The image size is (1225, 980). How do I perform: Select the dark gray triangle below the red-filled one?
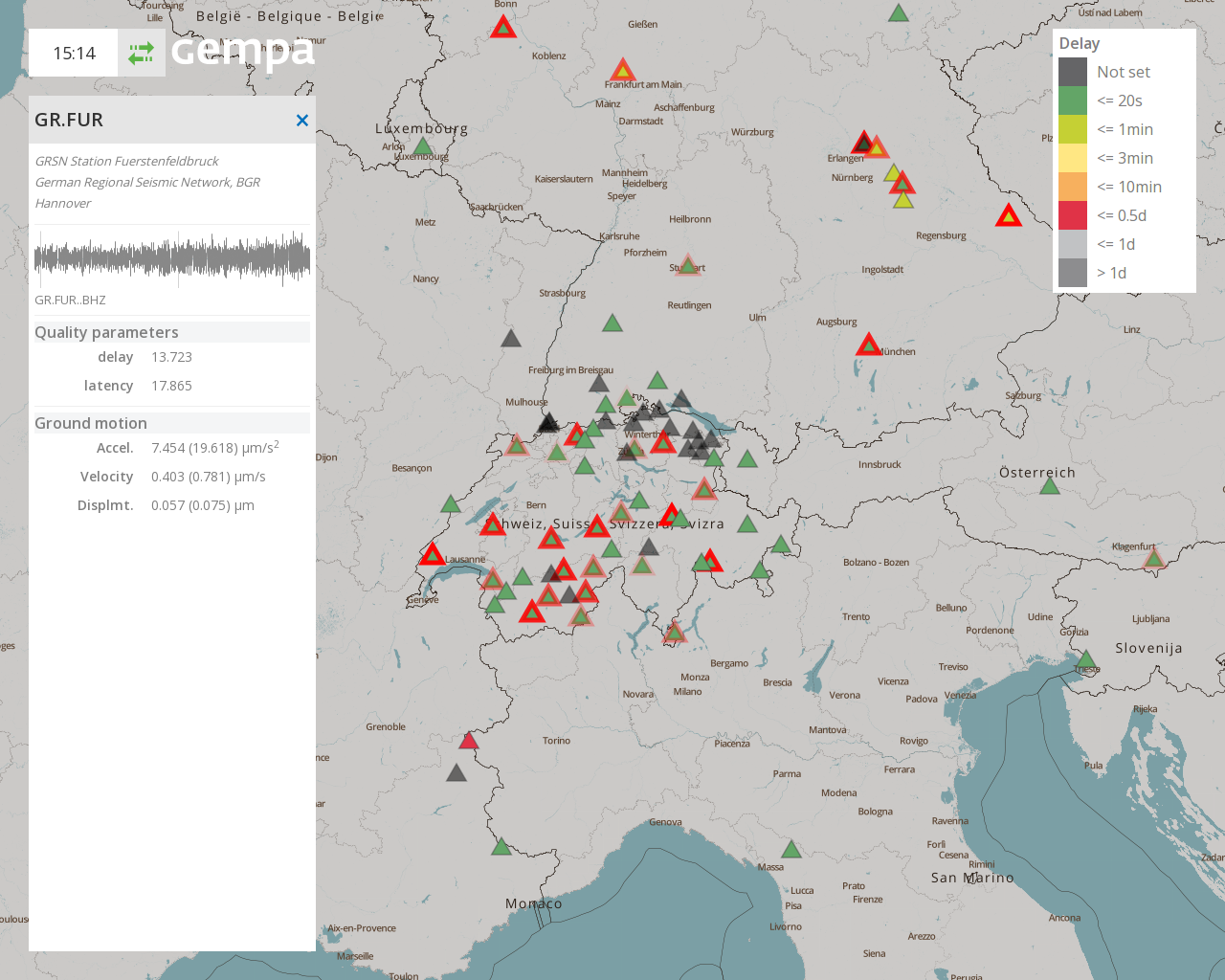point(457,772)
